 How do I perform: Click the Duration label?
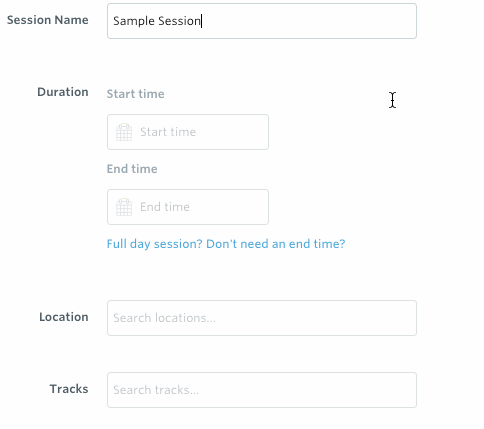[63, 92]
